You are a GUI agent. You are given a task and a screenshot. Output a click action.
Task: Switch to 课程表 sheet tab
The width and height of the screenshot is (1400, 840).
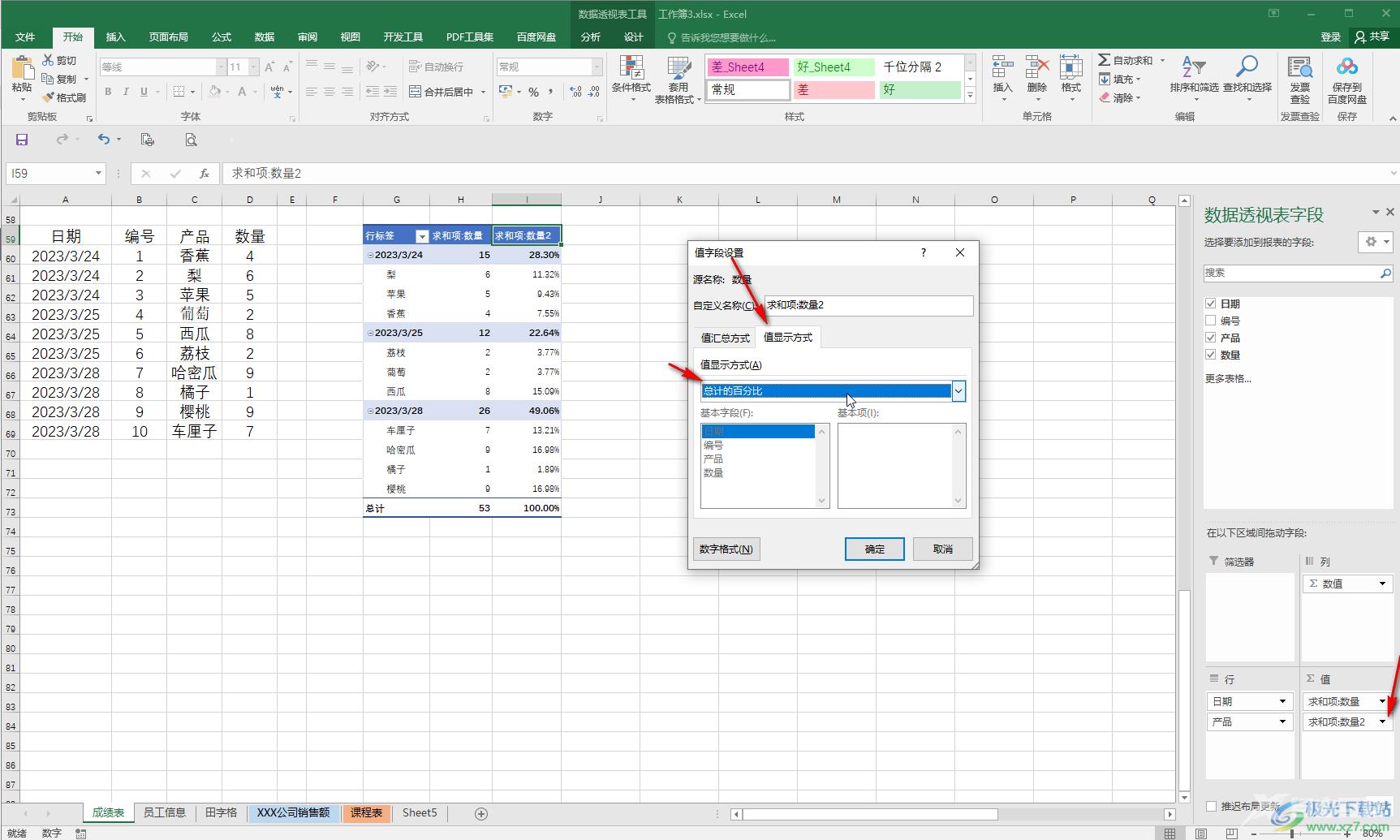[x=366, y=812]
